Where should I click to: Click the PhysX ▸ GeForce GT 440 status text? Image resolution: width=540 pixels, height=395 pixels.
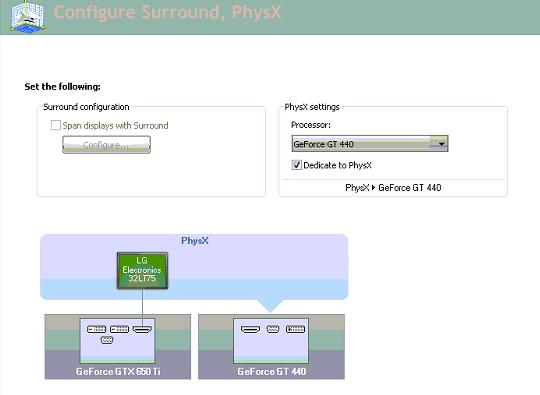pyautogui.click(x=393, y=188)
